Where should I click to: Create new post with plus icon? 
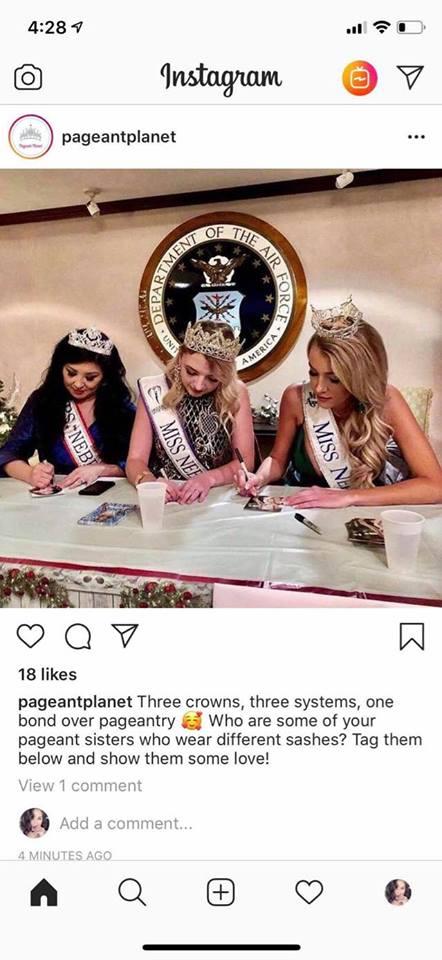coord(221,893)
